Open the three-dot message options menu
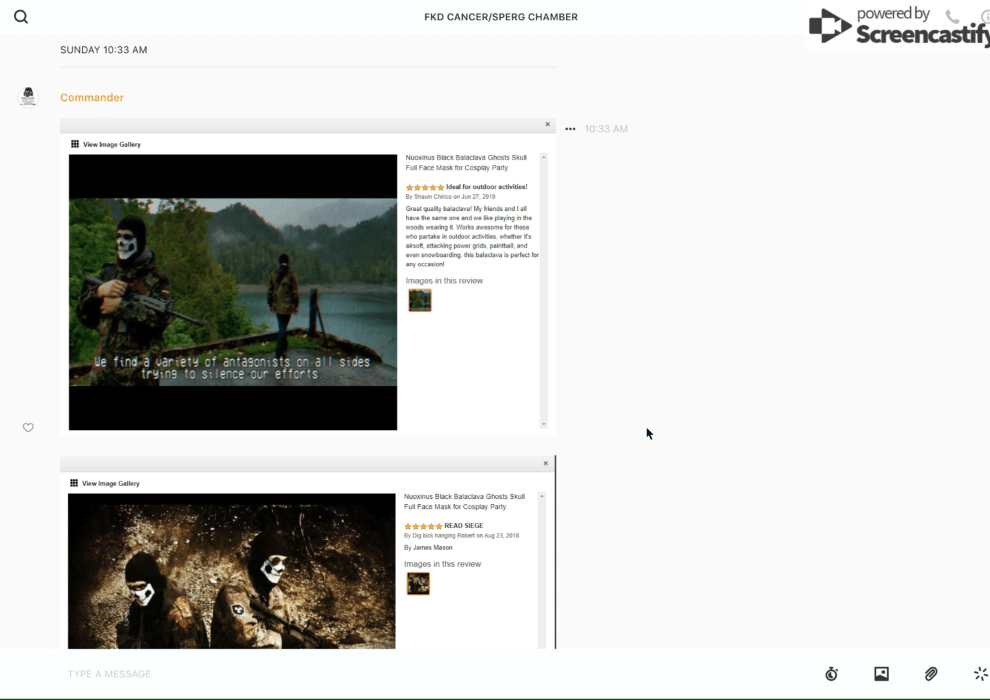 tap(570, 129)
